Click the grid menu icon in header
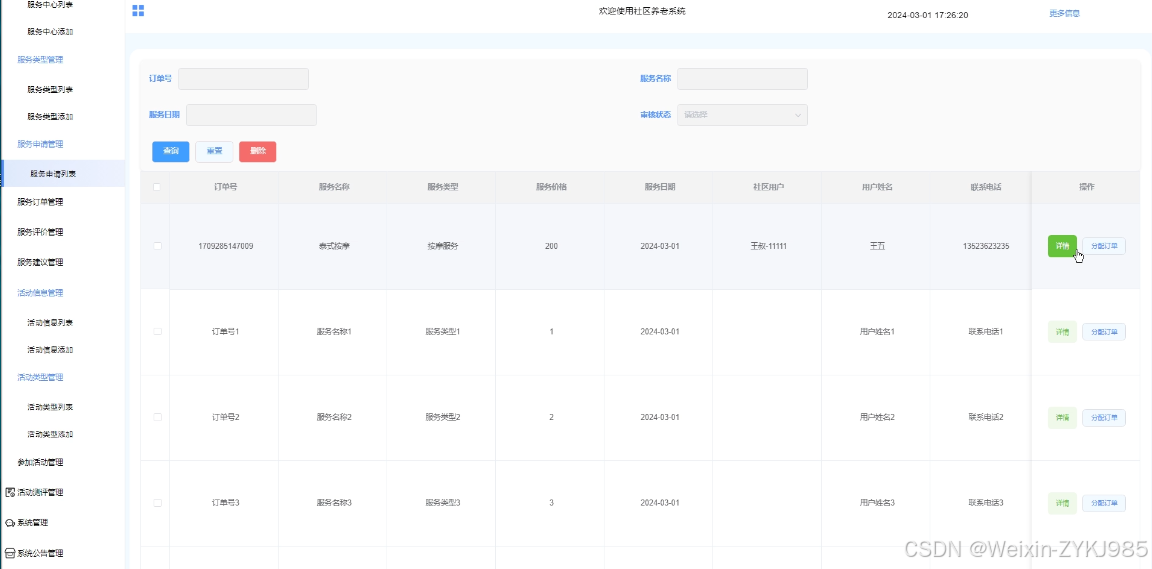Viewport: 1152px width, 569px height. pos(138,10)
